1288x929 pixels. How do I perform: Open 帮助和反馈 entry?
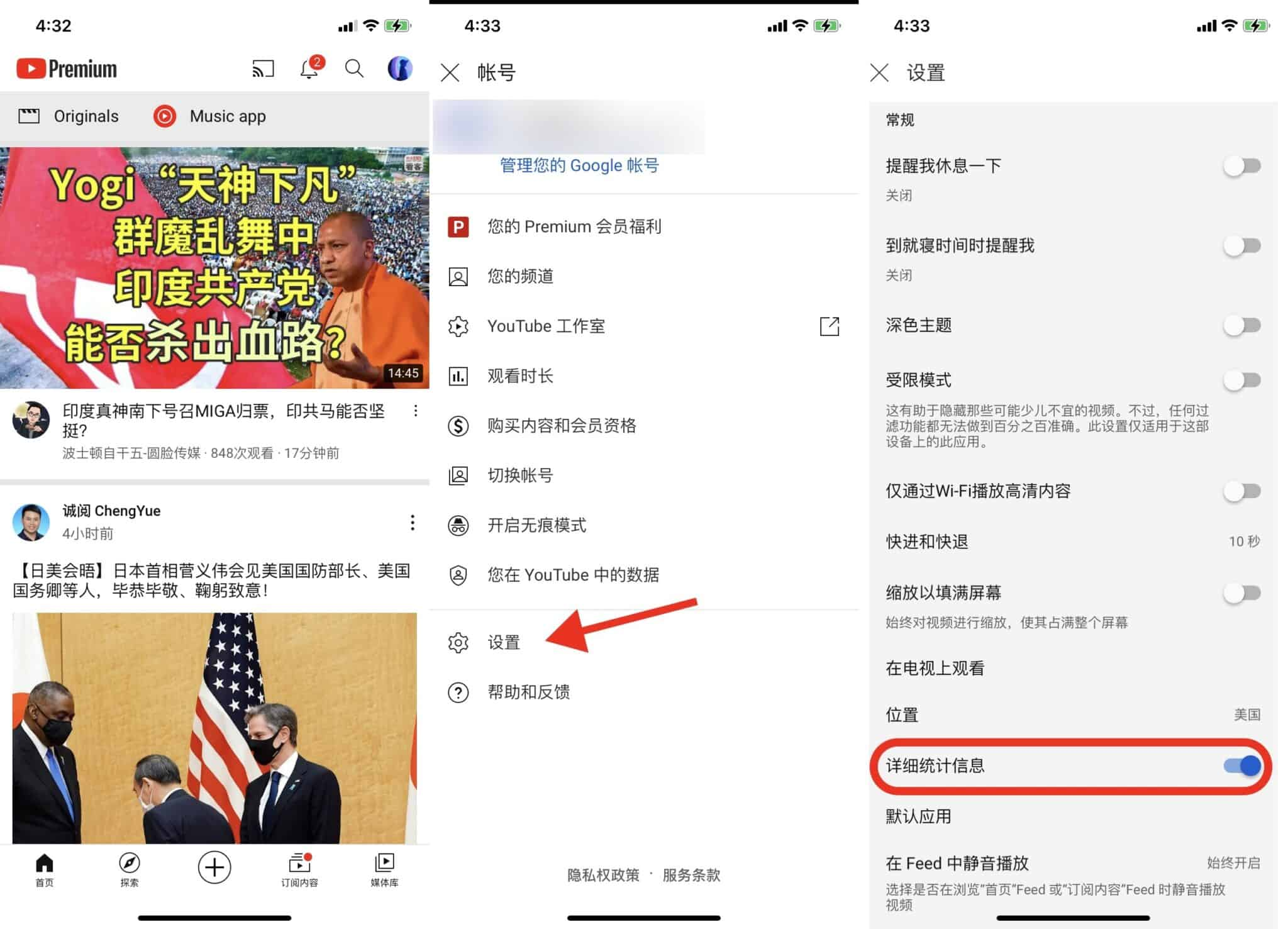point(644,693)
